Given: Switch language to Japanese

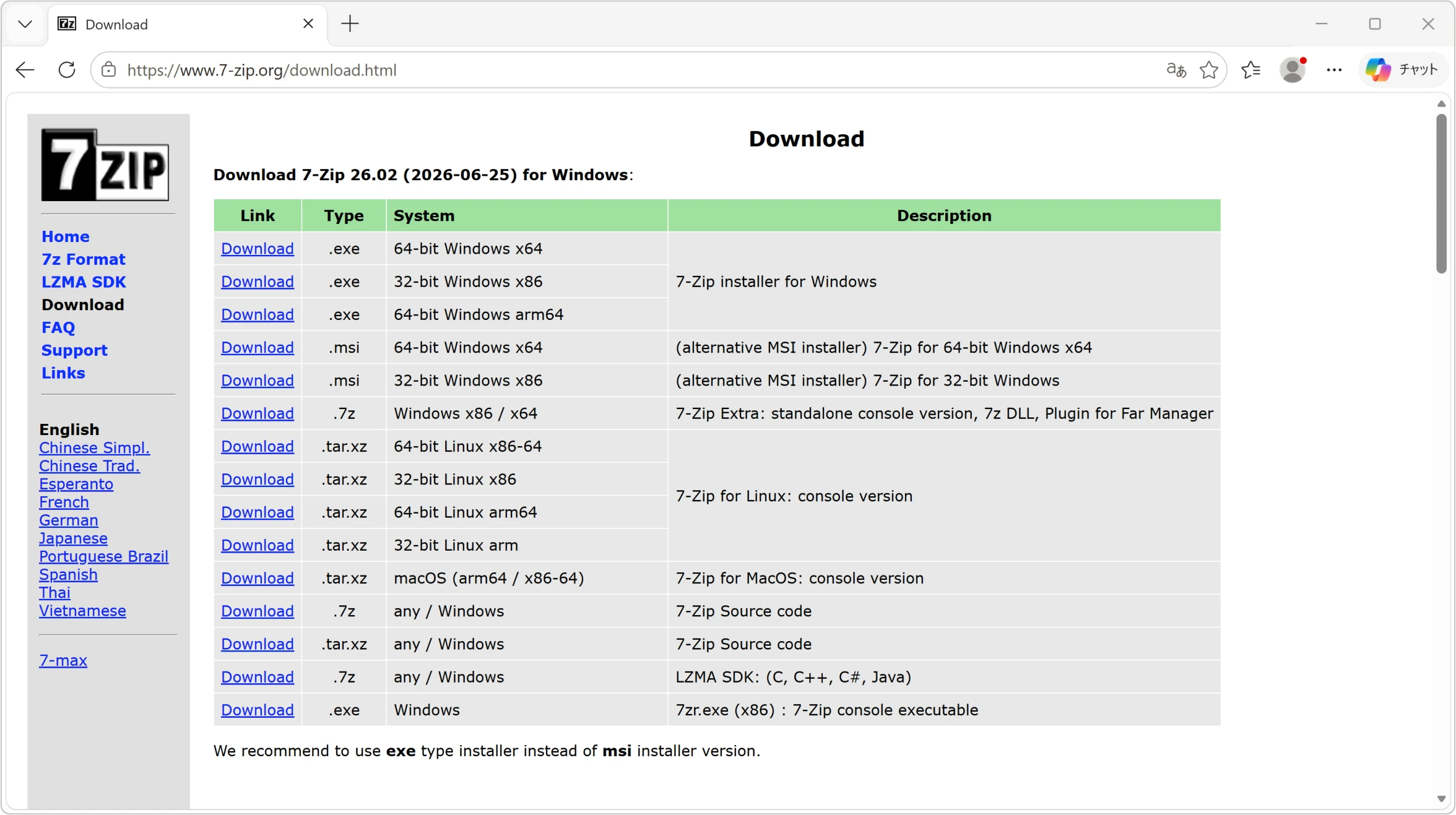Looking at the screenshot, I should tap(74, 538).
